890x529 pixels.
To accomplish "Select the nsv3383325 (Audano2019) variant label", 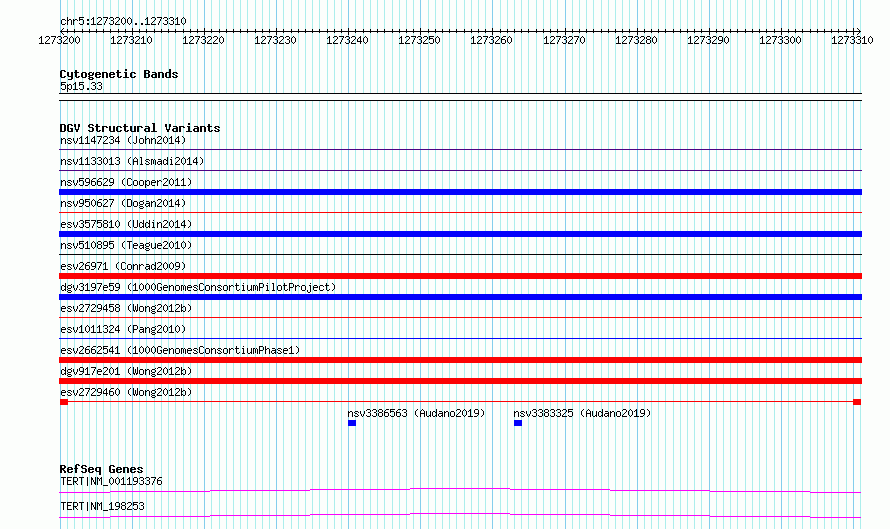I will (582, 413).
